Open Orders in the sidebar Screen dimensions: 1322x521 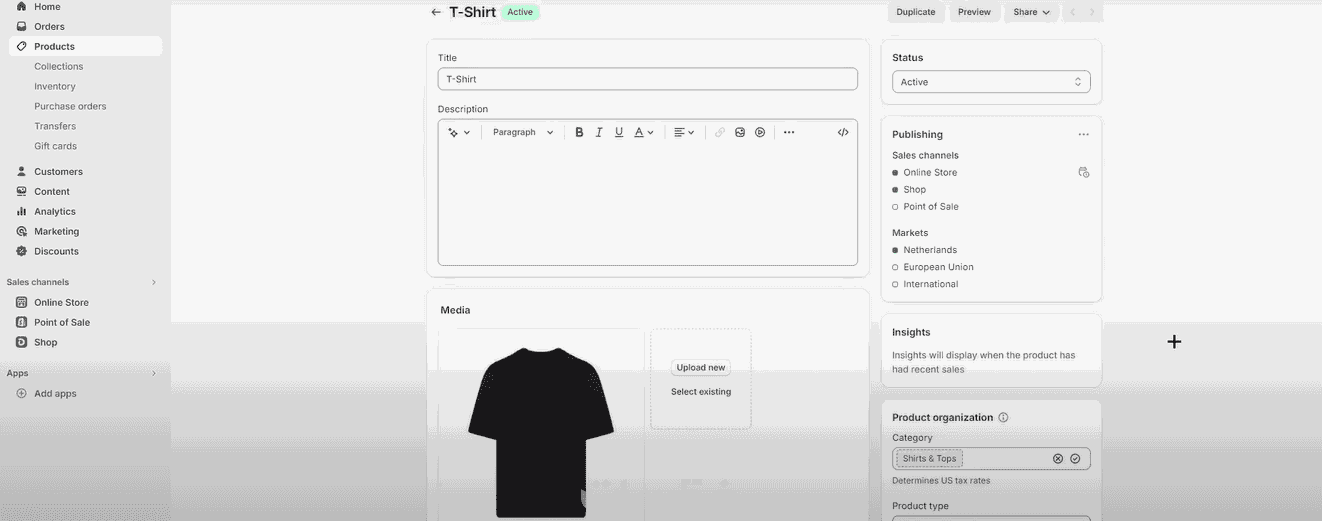[49, 26]
